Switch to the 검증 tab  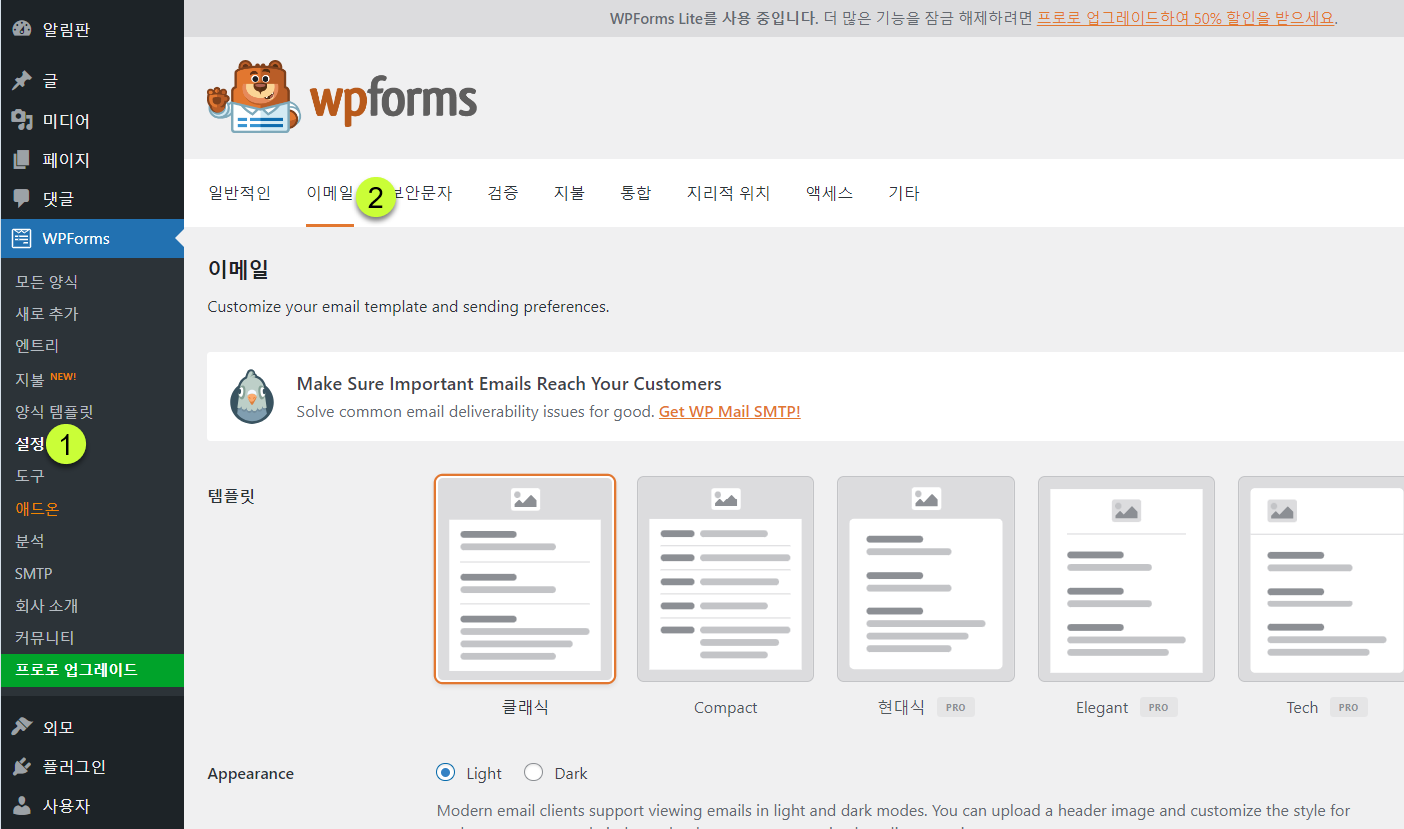point(503,193)
